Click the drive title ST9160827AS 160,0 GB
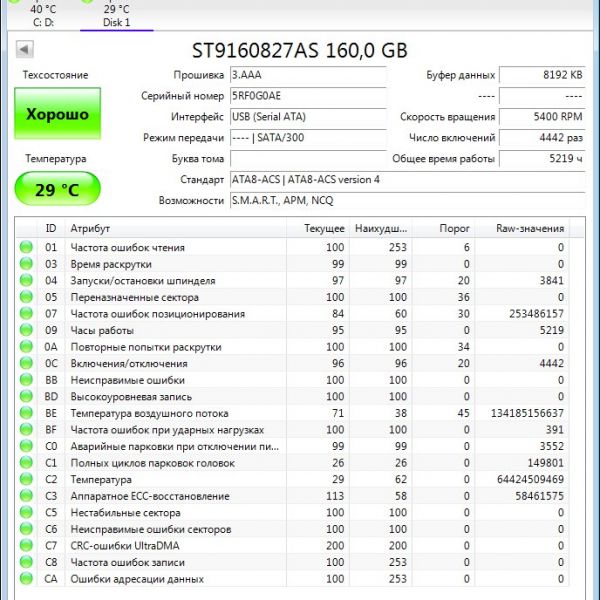The image size is (600, 600). point(300,51)
